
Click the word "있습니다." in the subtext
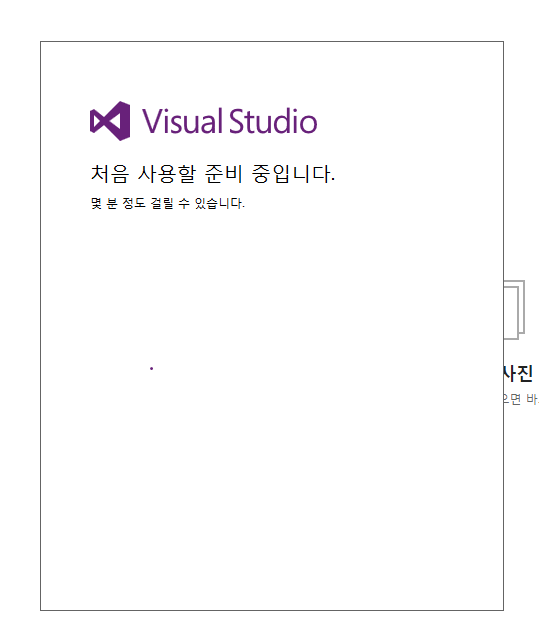219,203
